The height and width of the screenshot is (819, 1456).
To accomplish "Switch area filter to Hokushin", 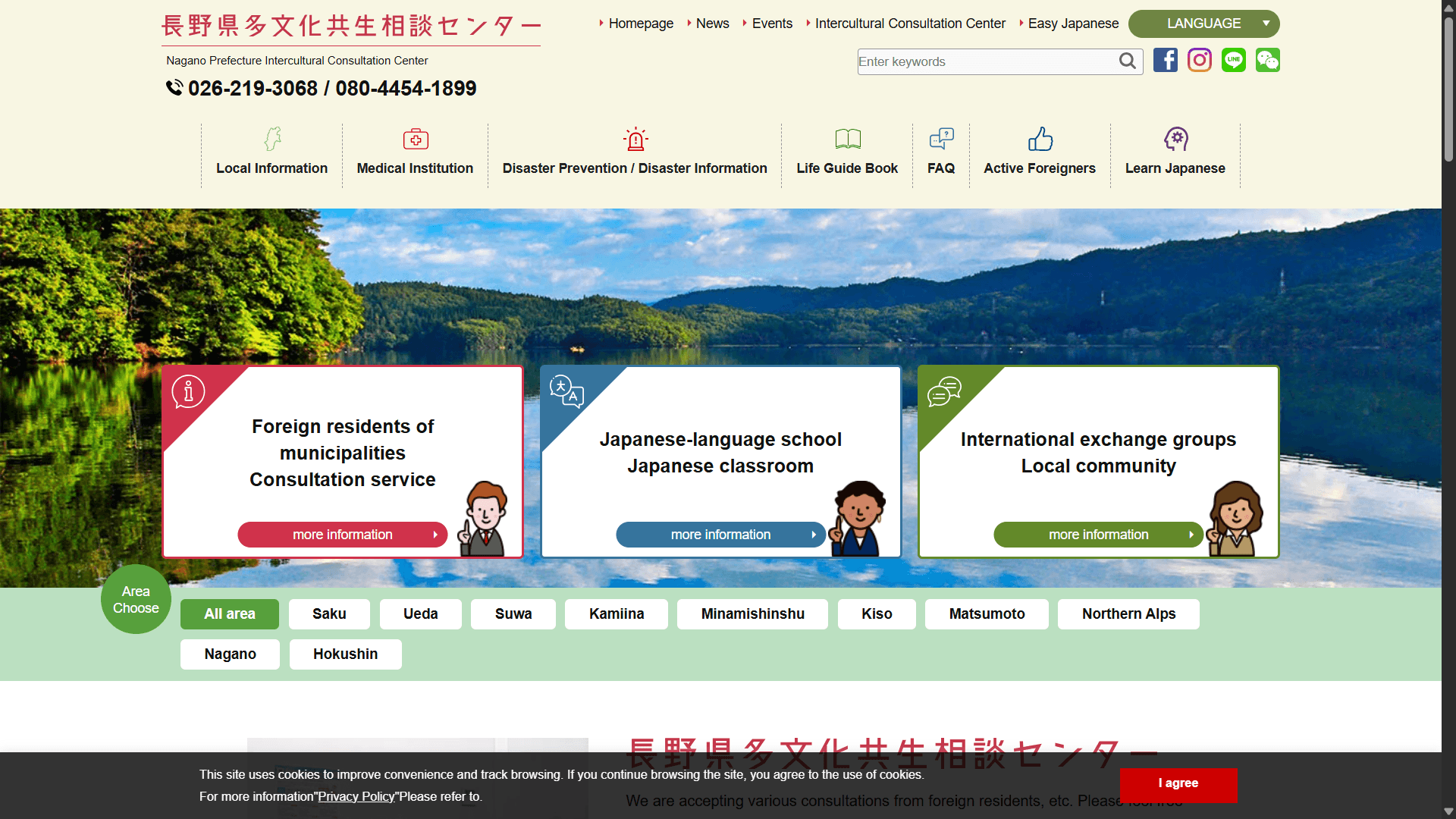I will pyautogui.click(x=345, y=654).
